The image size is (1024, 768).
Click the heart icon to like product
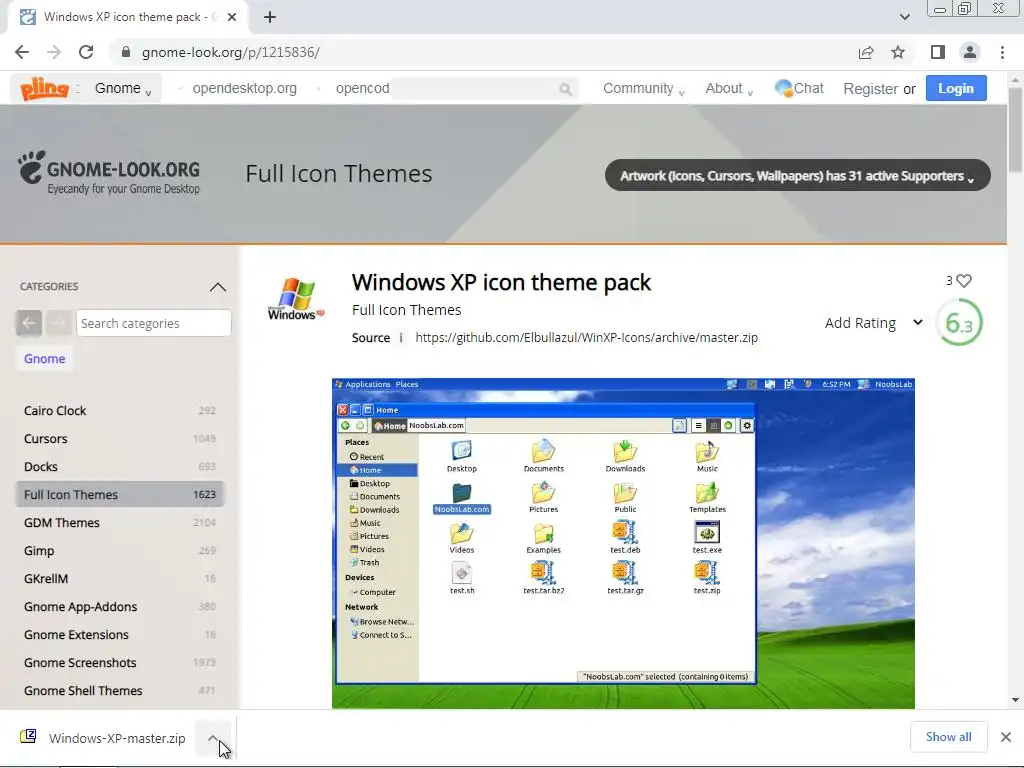coord(964,280)
